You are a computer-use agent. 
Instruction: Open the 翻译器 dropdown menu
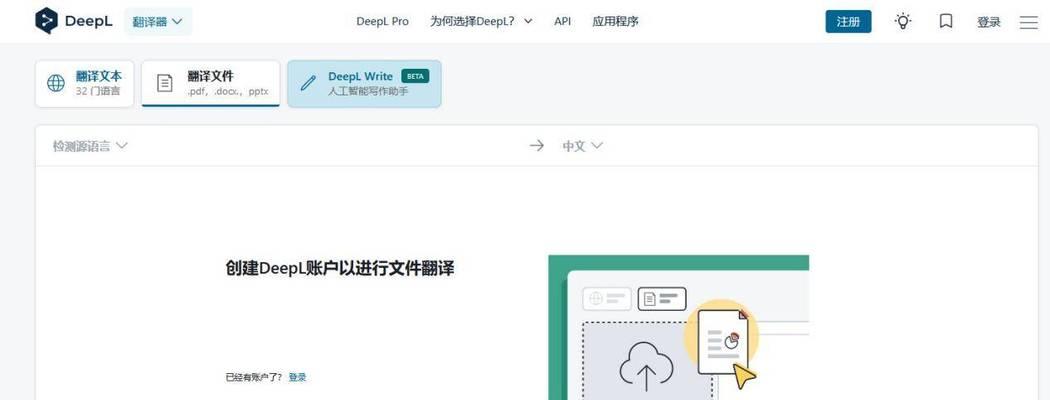[x=158, y=21]
